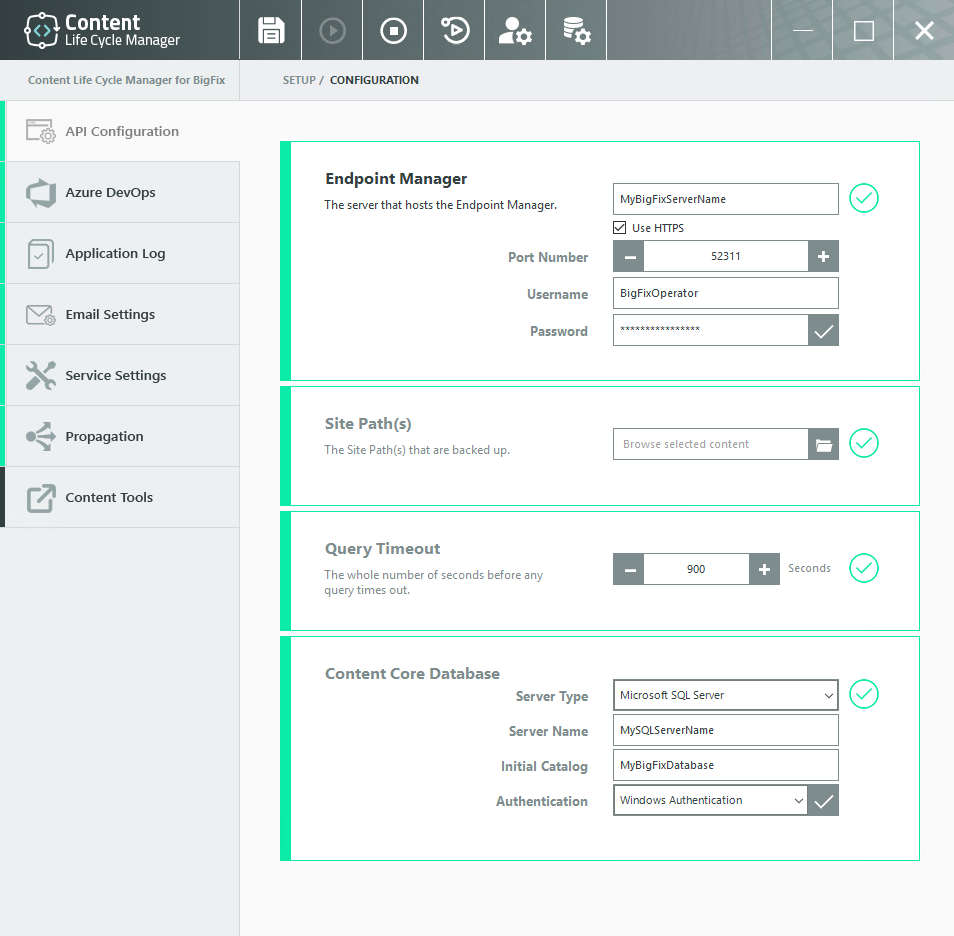Toggle the Use HTTPS checkbox

[619, 228]
